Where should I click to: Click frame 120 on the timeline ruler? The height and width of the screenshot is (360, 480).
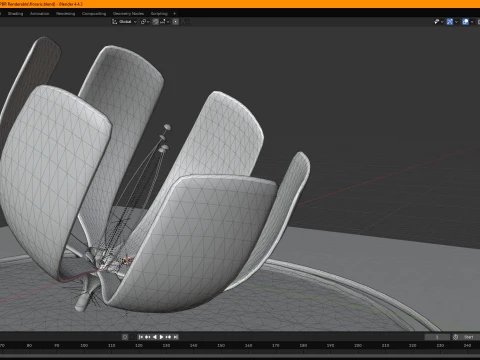point(139,345)
